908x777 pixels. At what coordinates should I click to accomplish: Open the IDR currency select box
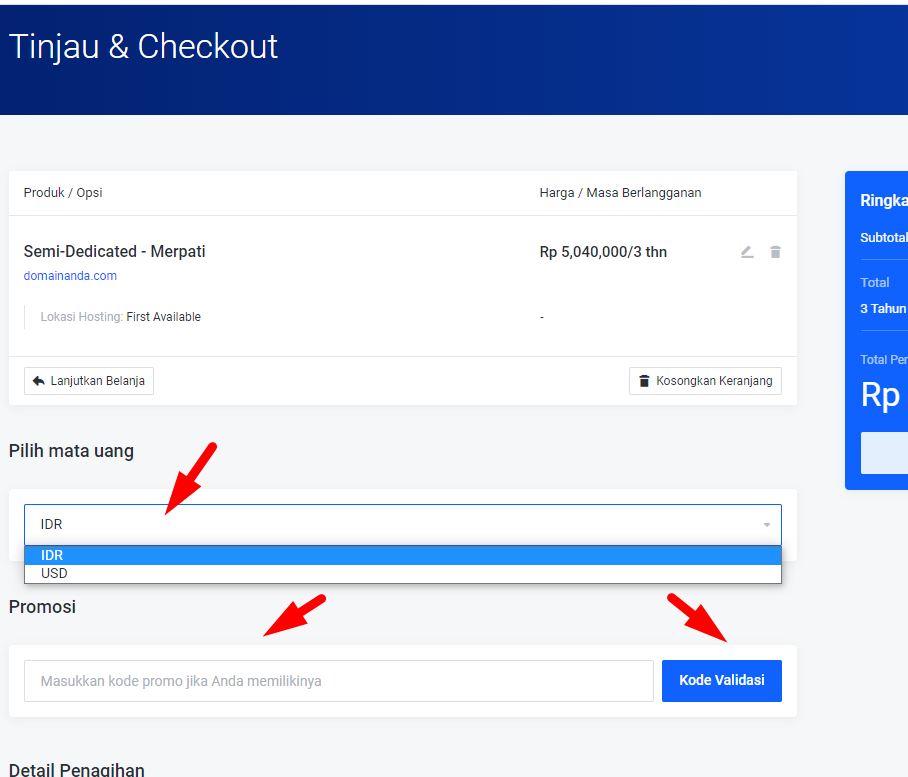pyautogui.click(x=400, y=525)
